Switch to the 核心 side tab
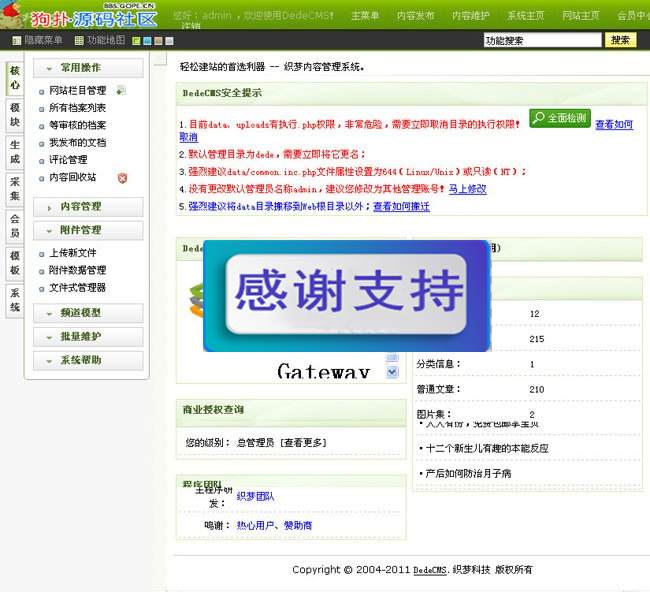The width and height of the screenshot is (650, 592). pyautogui.click(x=15, y=78)
